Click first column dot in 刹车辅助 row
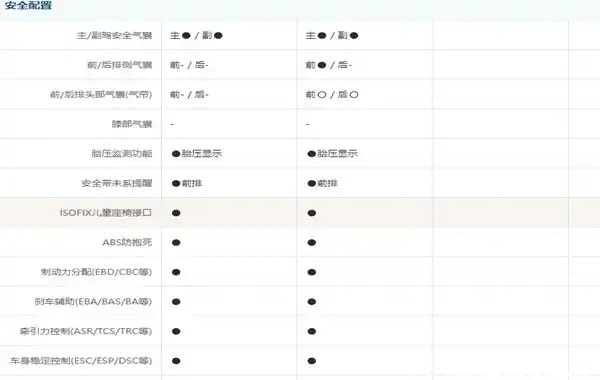This screenshot has width=600, height=380. (x=176, y=302)
